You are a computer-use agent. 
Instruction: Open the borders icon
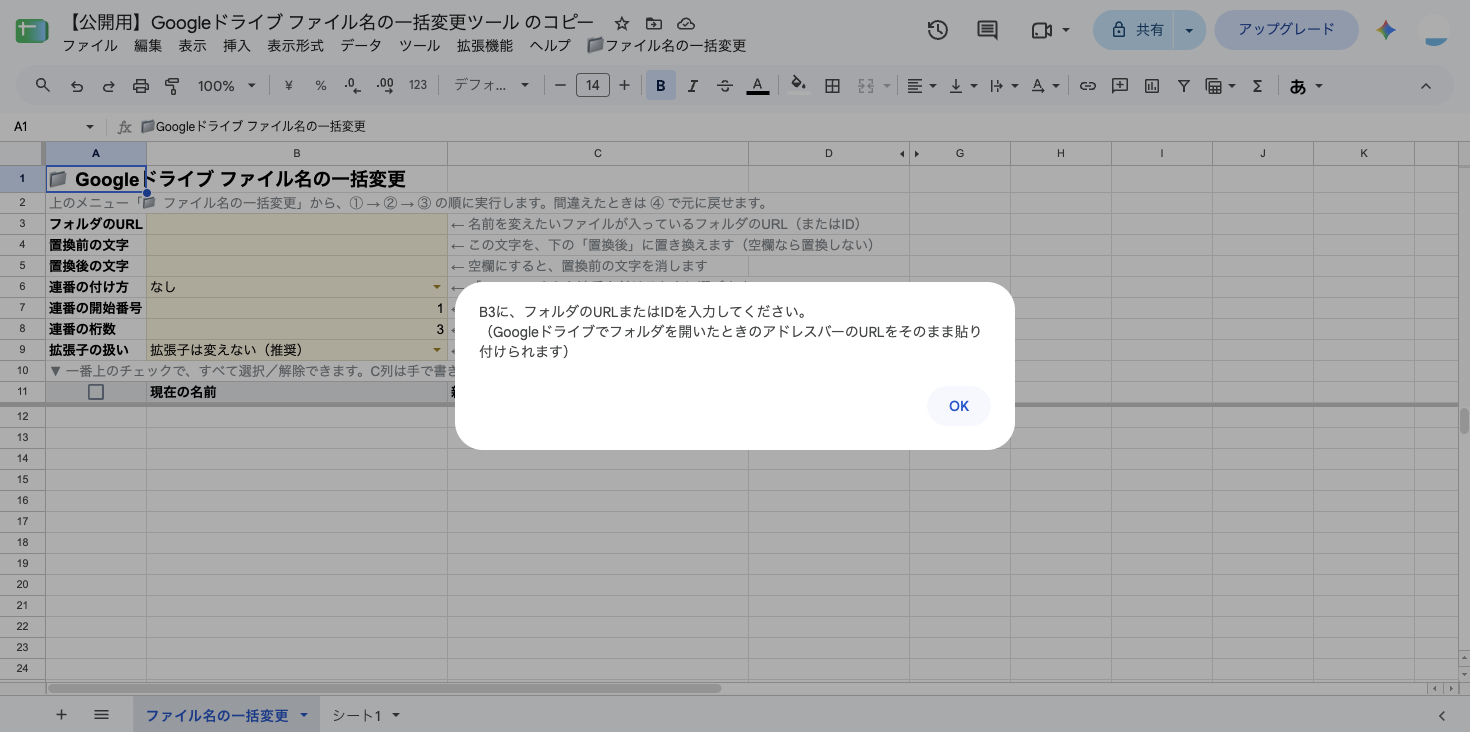click(831, 86)
